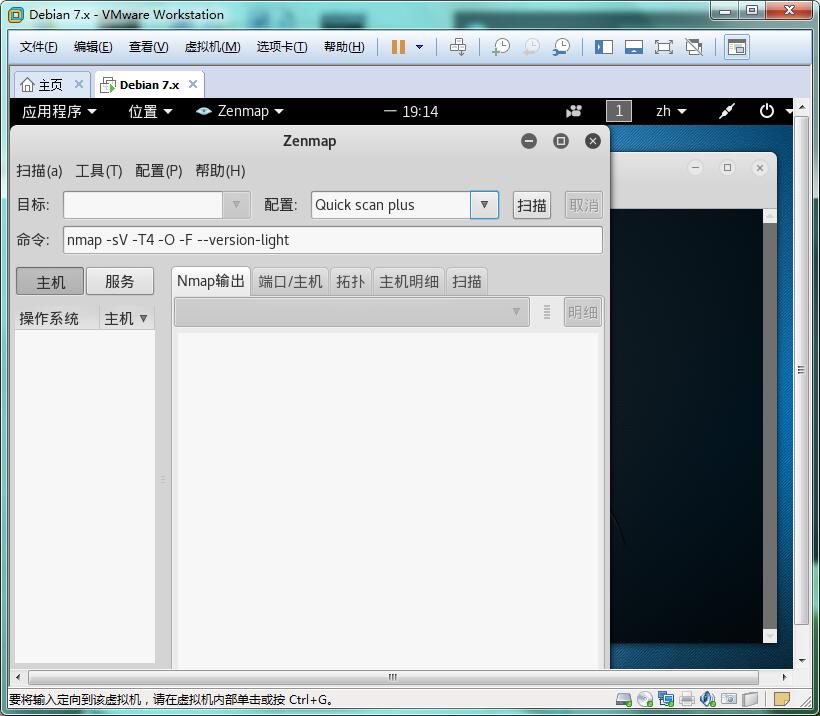Expand the 目标 target history dropdown arrow

click(236, 205)
